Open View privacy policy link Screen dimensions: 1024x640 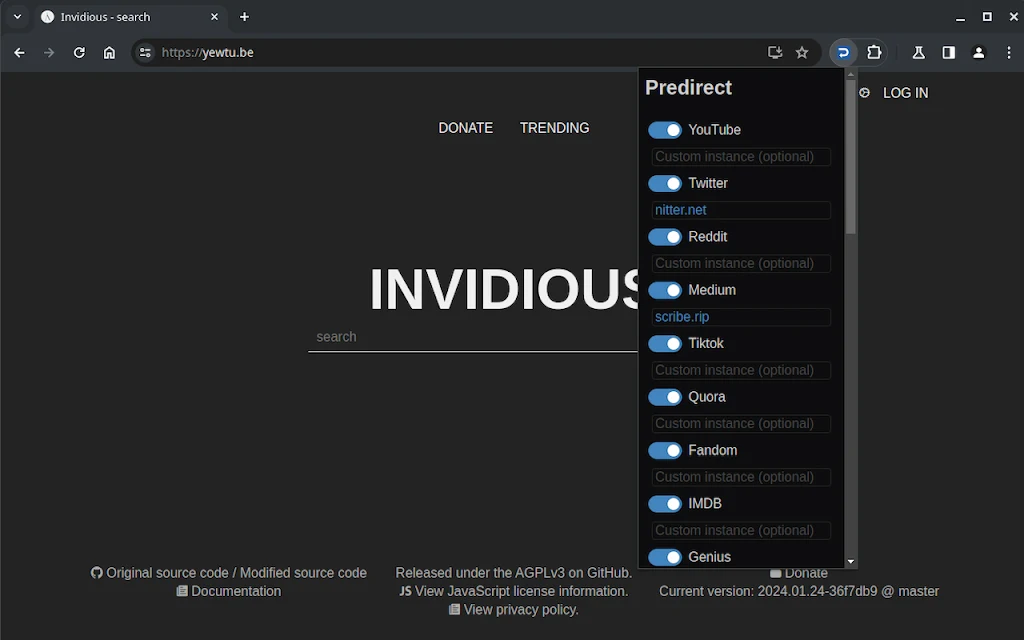pos(520,610)
